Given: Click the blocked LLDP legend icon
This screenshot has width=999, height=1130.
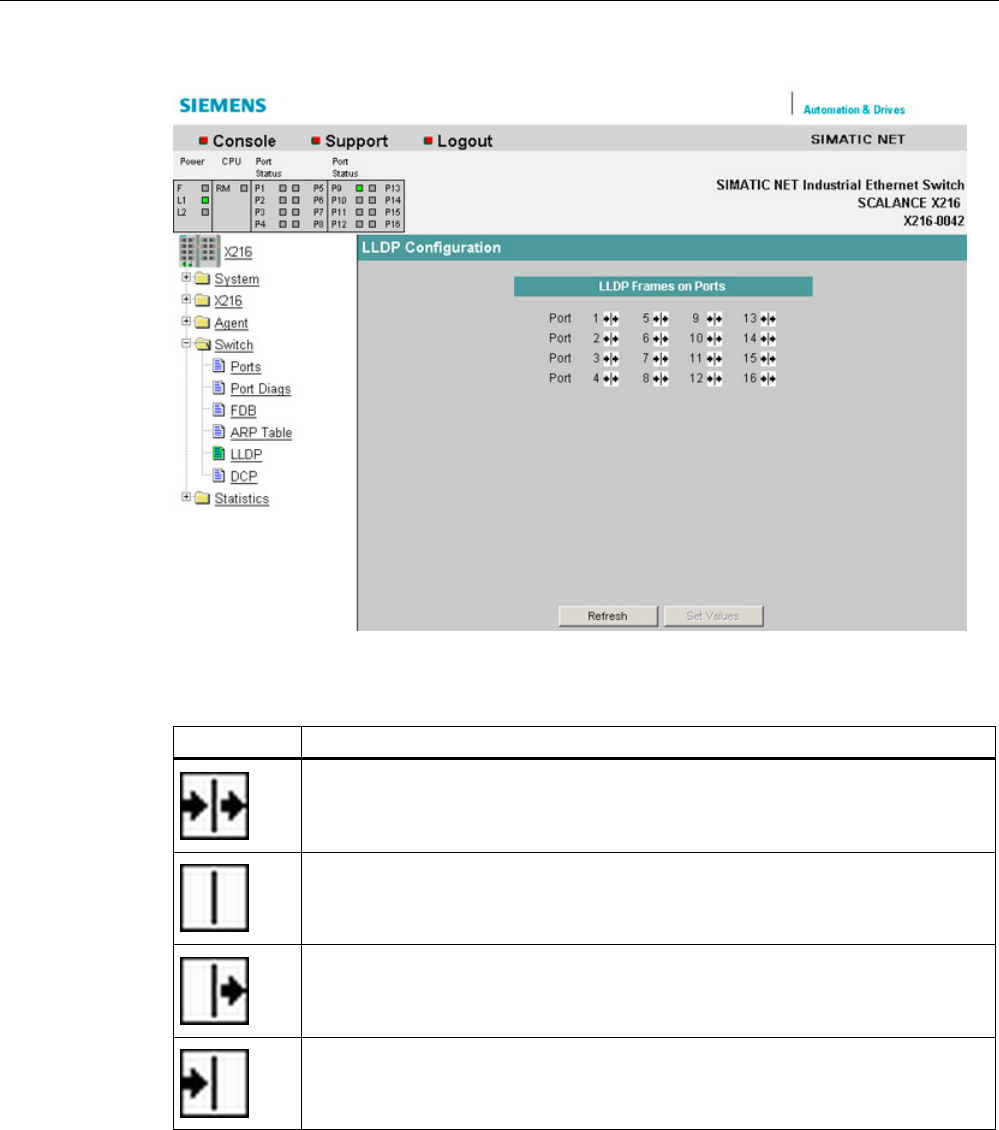Looking at the screenshot, I should tap(215, 898).
